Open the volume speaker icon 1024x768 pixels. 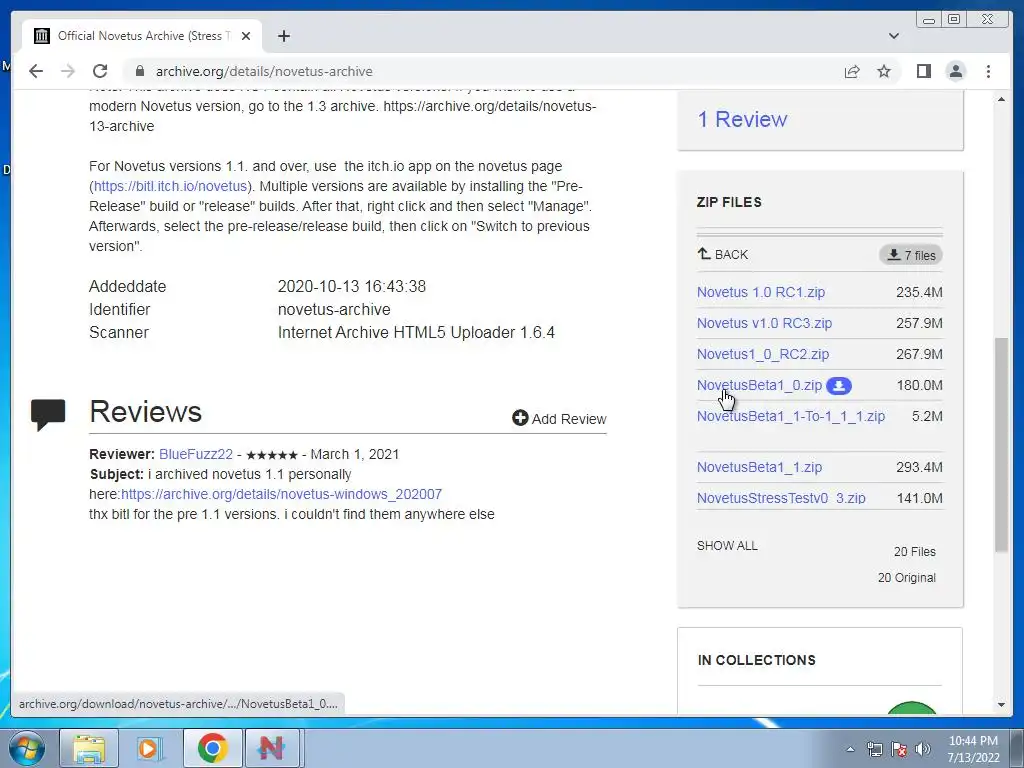(922, 749)
